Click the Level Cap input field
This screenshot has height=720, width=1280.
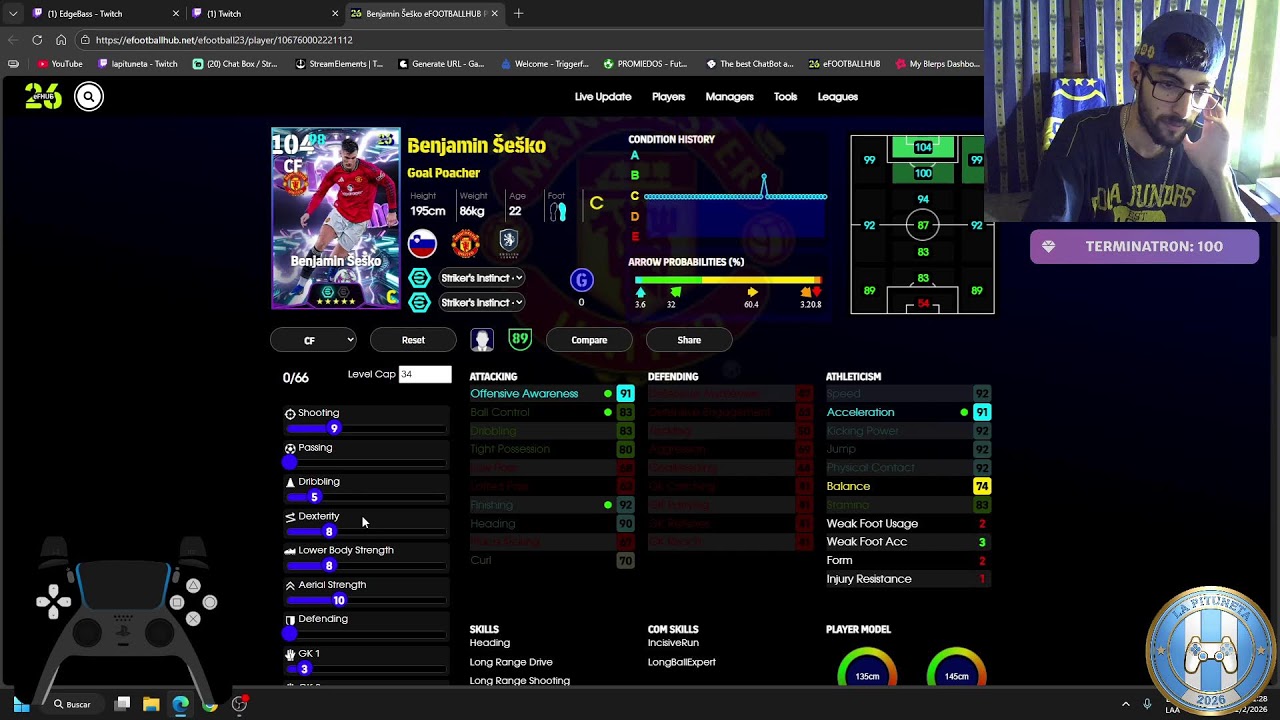pyautogui.click(x=425, y=374)
